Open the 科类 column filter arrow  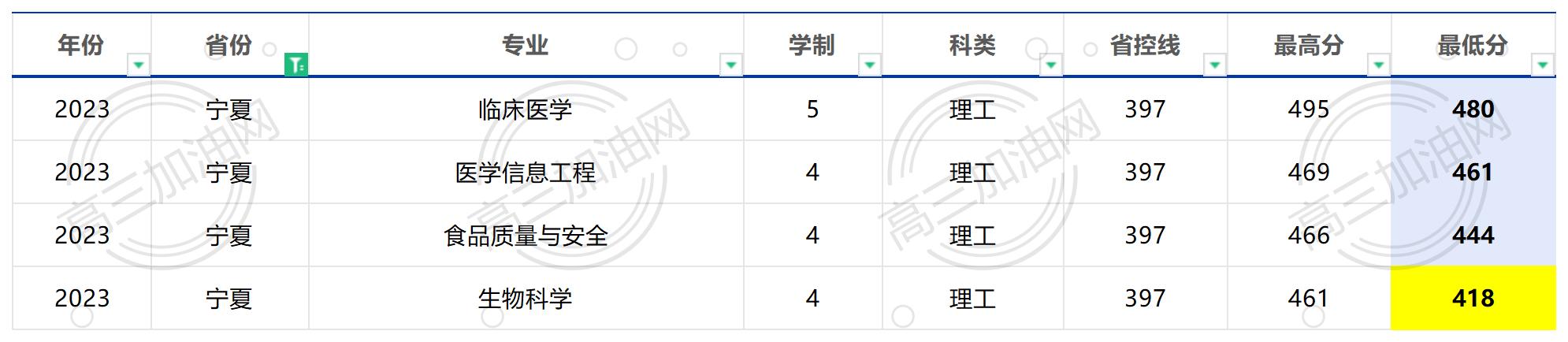tap(1051, 65)
